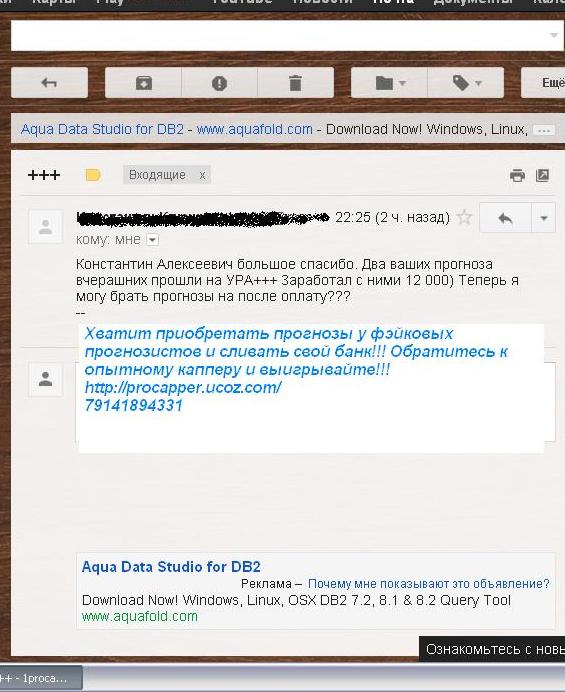Delete the message with the trash icon

(295, 83)
